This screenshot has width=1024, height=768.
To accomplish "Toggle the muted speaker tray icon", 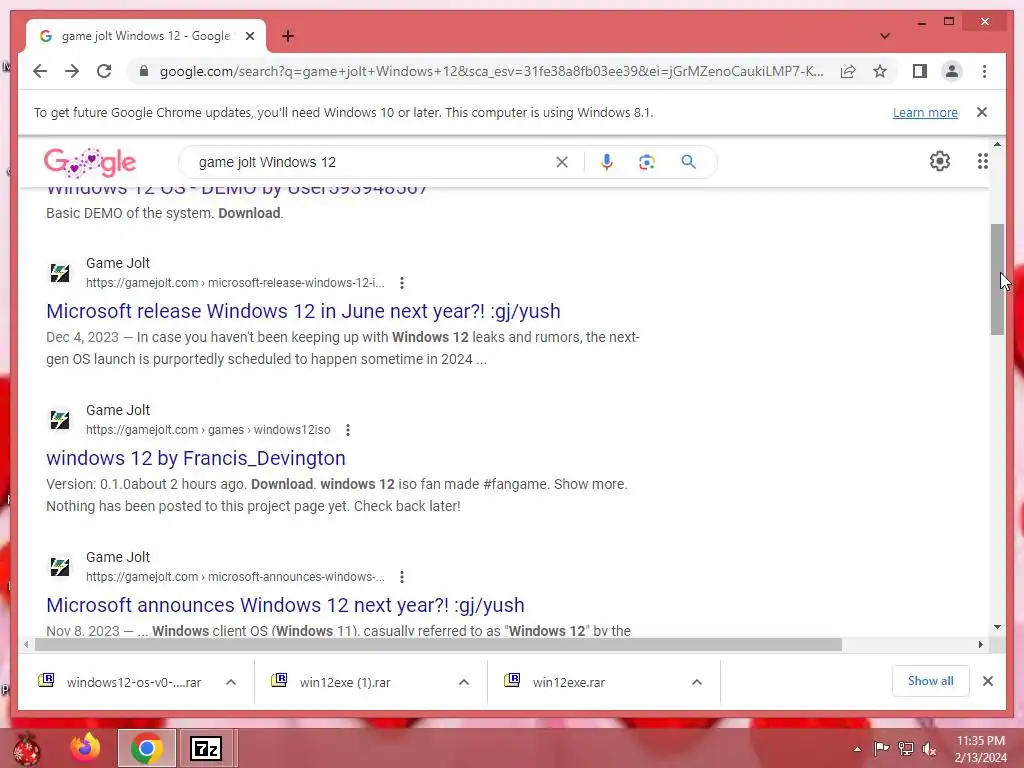I will click(x=930, y=748).
